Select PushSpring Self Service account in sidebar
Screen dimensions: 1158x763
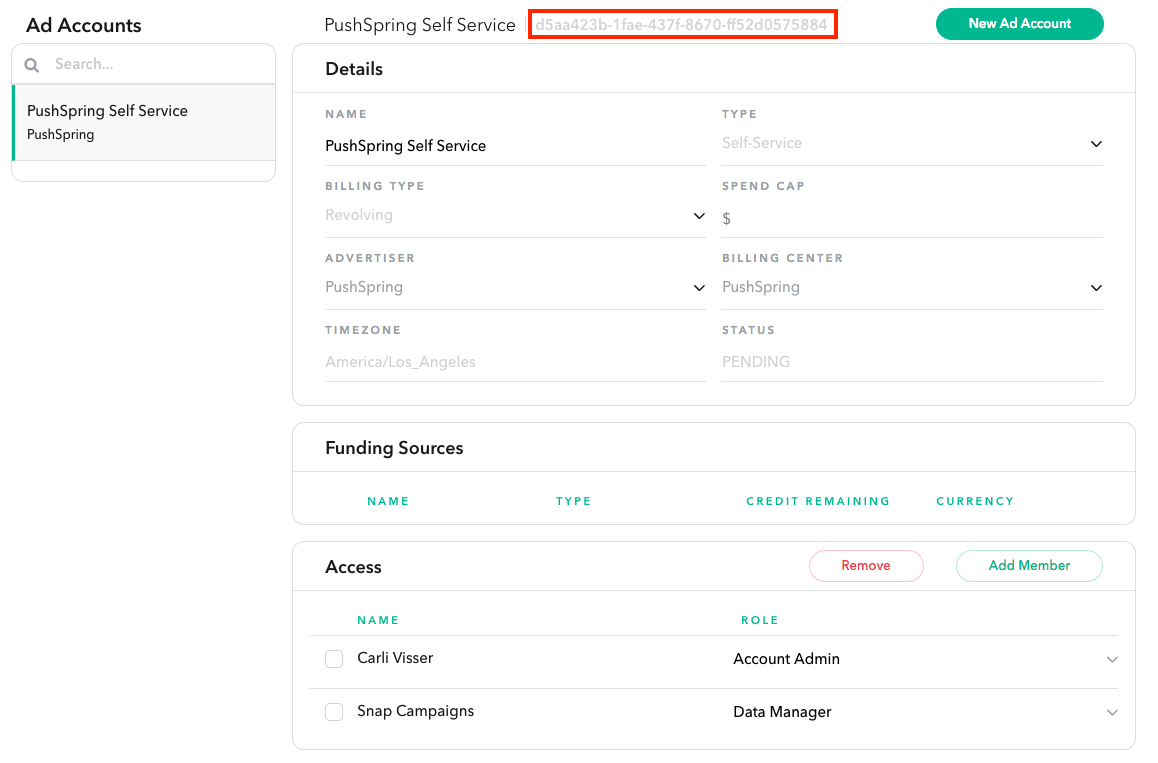(143, 122)
